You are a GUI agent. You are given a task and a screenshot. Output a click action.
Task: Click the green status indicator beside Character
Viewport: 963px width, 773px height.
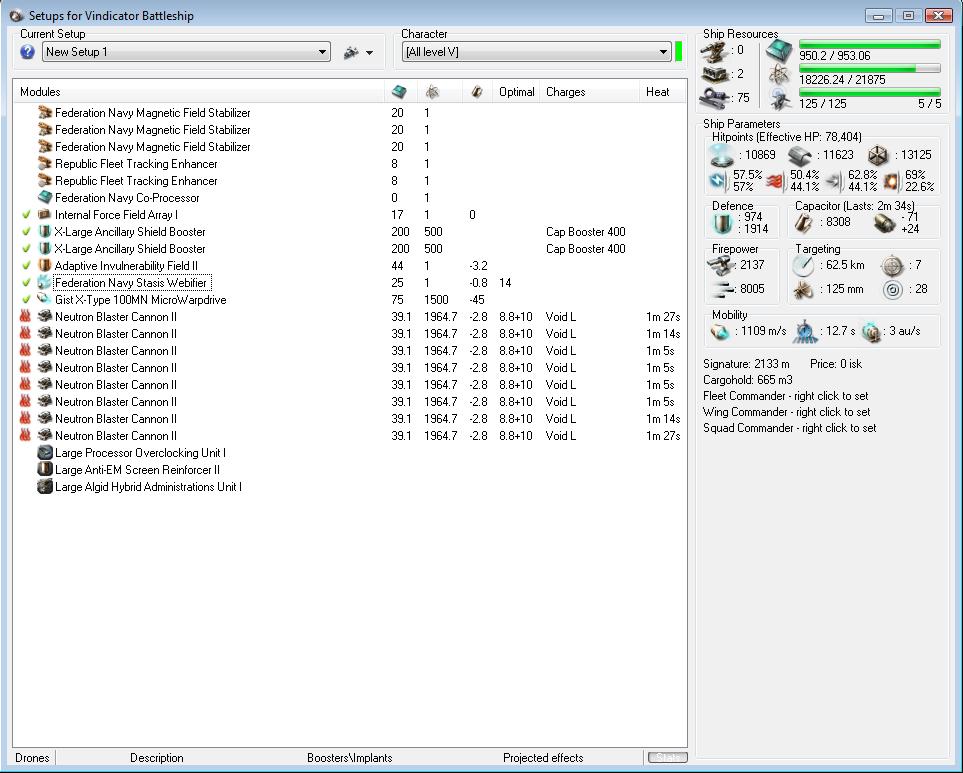(679, 52)
